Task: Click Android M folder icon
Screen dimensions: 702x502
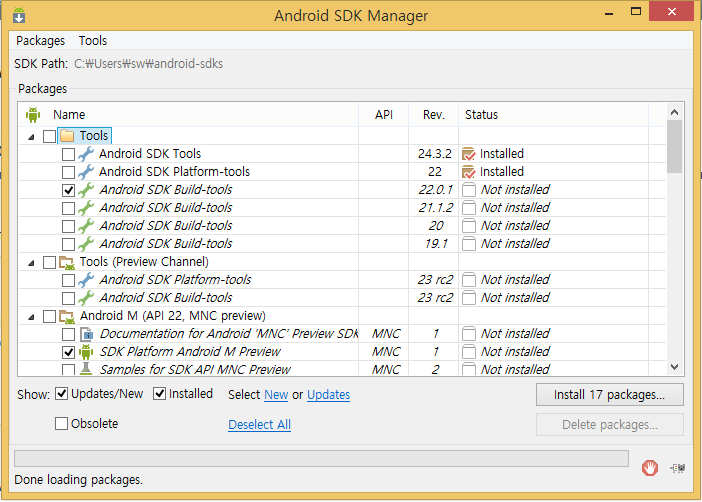Action: (x=67, y=317)
